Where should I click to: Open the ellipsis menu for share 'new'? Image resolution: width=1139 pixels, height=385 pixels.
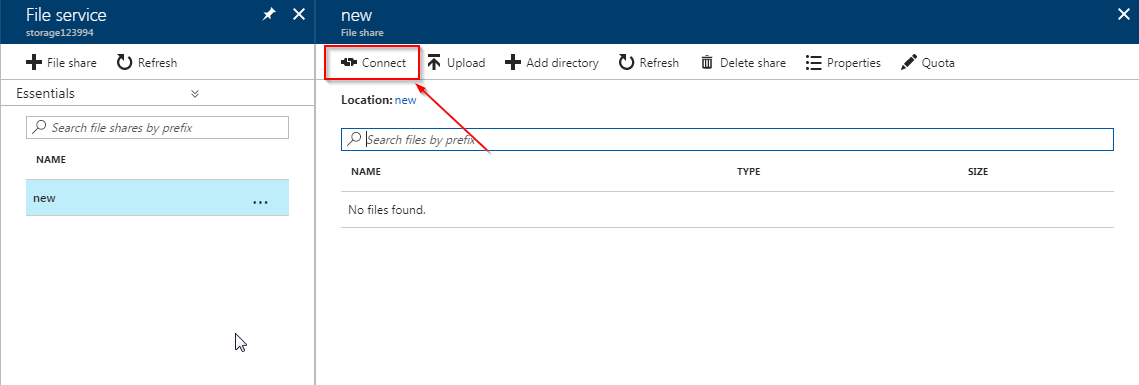click(260, 203)
